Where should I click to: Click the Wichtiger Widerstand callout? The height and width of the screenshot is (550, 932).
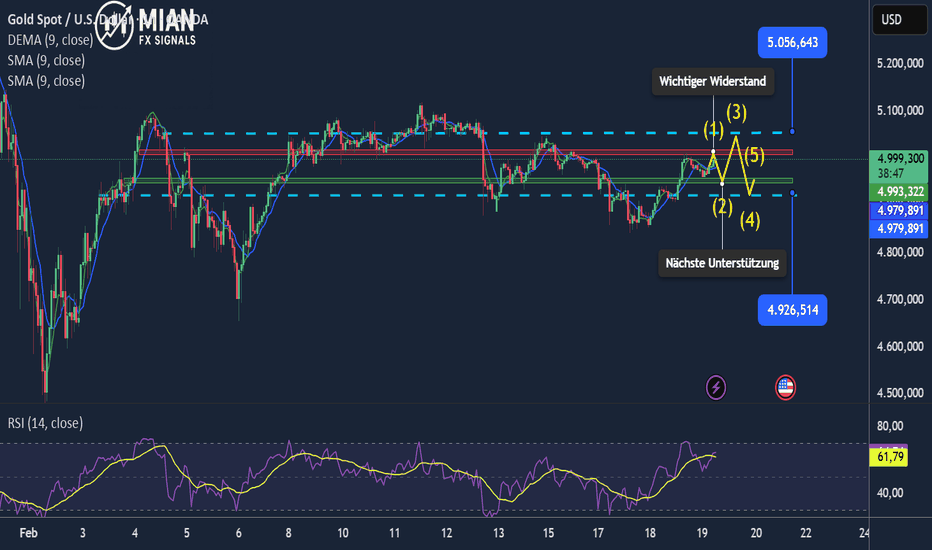point(713,81)
